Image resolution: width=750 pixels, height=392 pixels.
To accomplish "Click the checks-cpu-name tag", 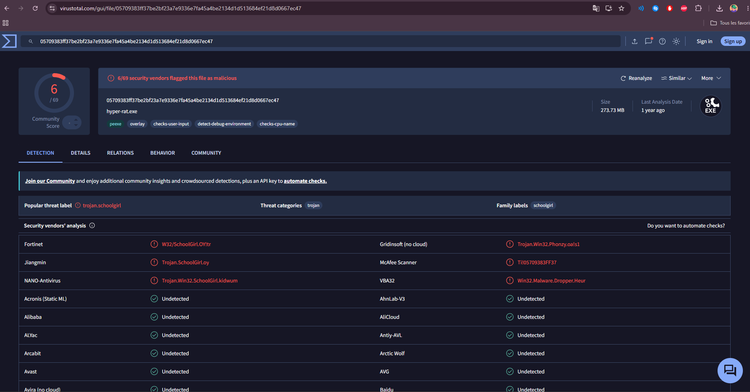I will tap(277, 124).
